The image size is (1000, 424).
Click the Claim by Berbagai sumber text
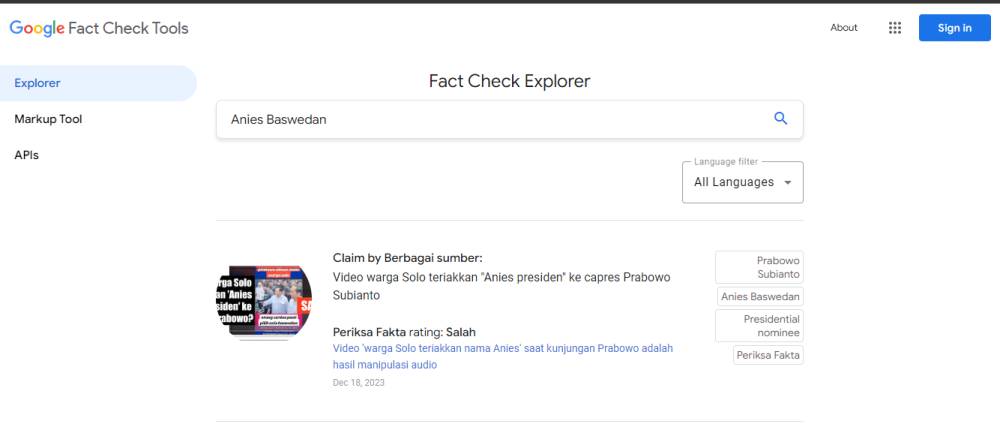point(408,258)
